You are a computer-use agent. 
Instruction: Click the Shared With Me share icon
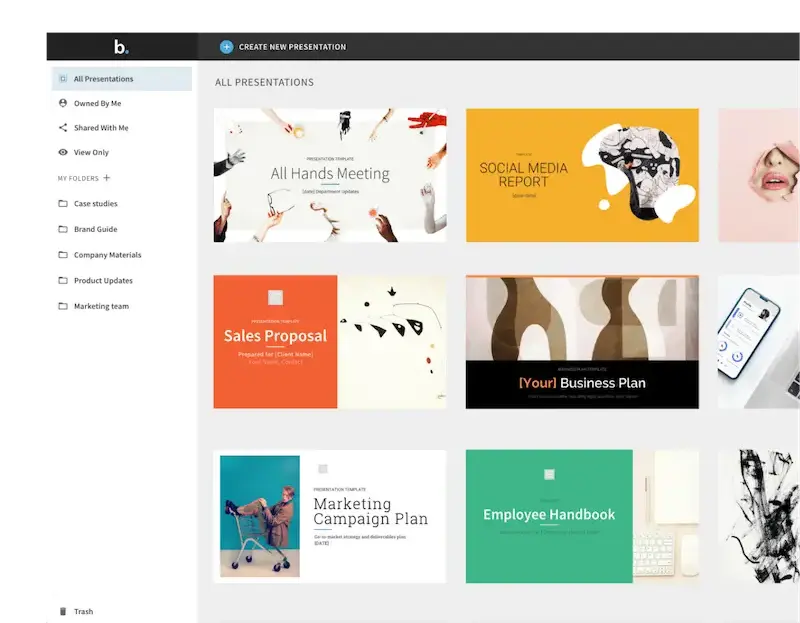[63, 128]
